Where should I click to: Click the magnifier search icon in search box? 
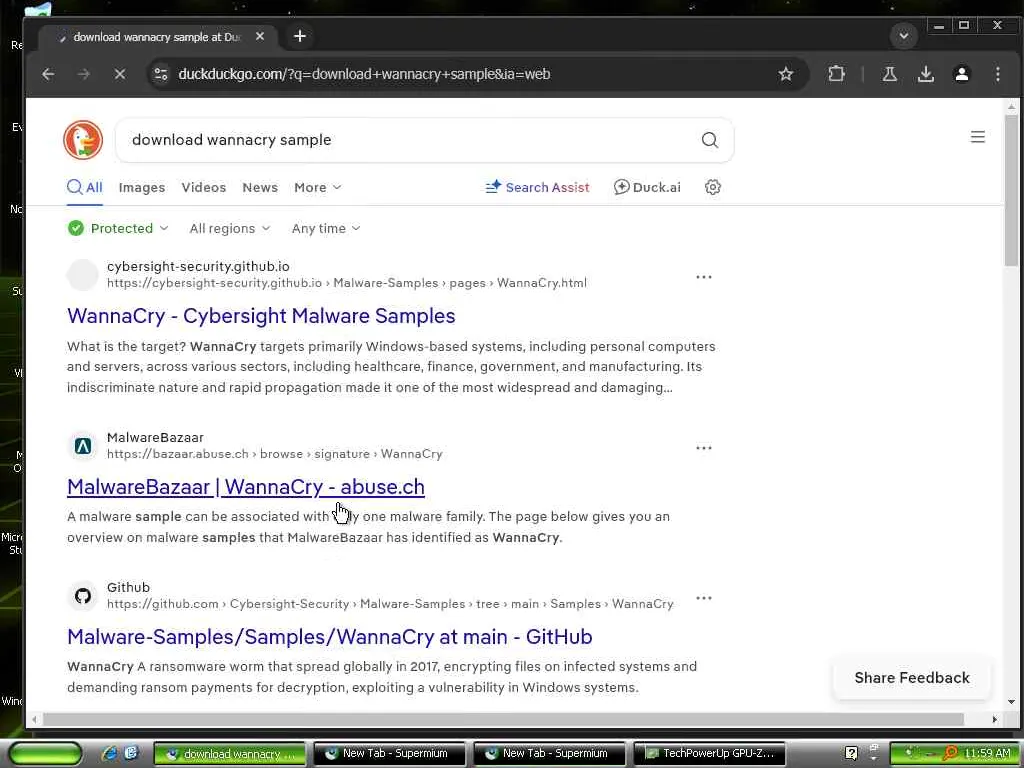(x=710, y=140)
